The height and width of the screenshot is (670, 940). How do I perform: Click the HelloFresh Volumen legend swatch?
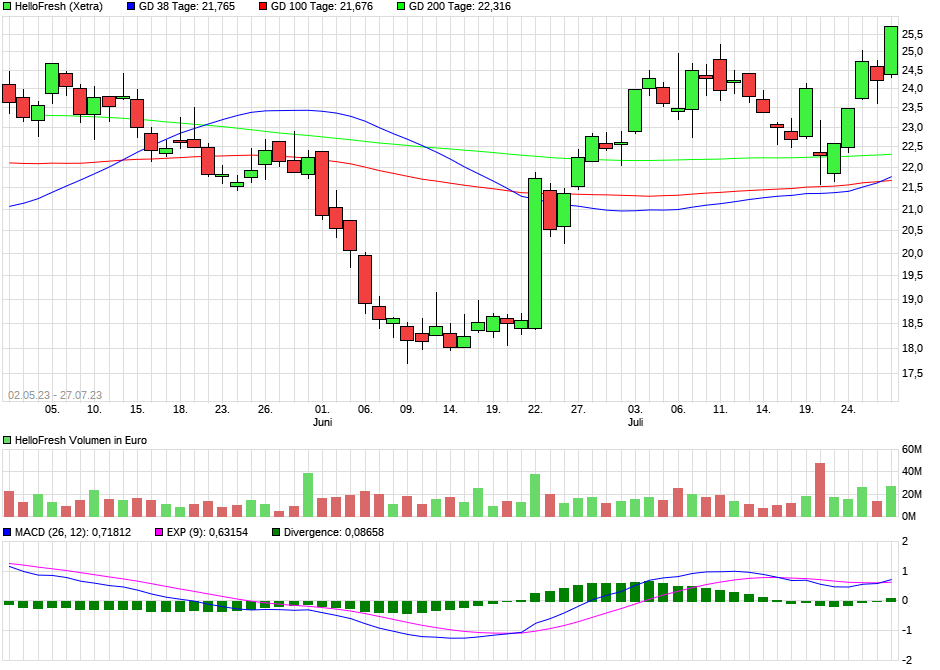pos(7,440)
